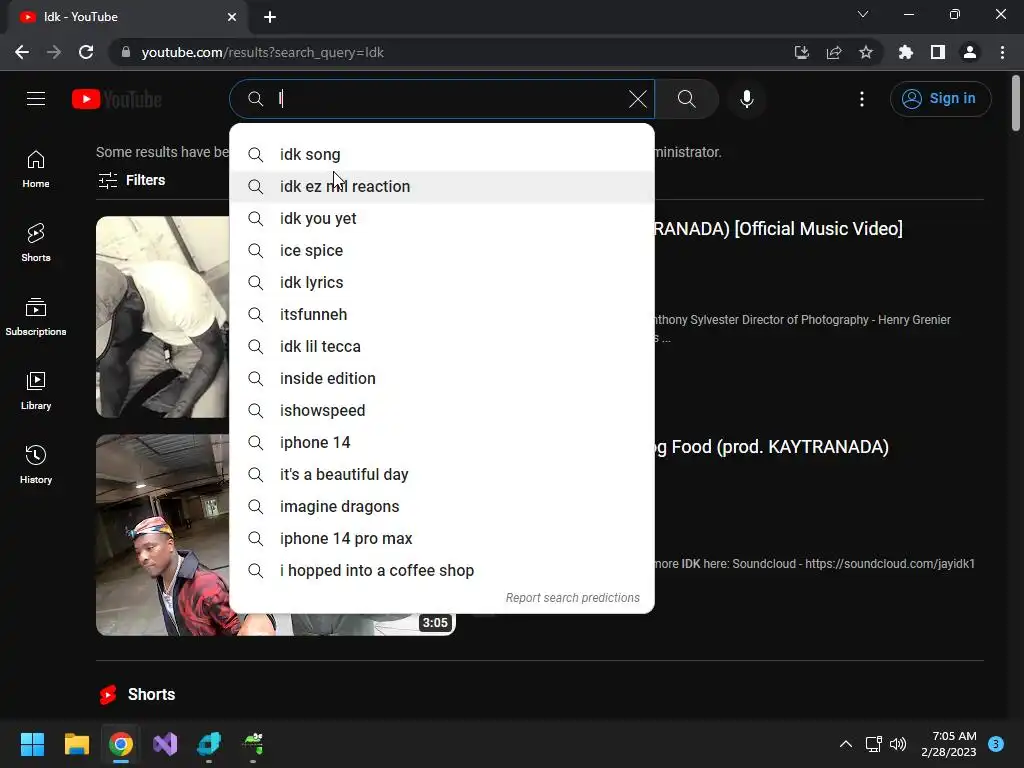Show hidden tray icons chevron
The height and width of the screenshot is (768, 1024).
(846, 744)
